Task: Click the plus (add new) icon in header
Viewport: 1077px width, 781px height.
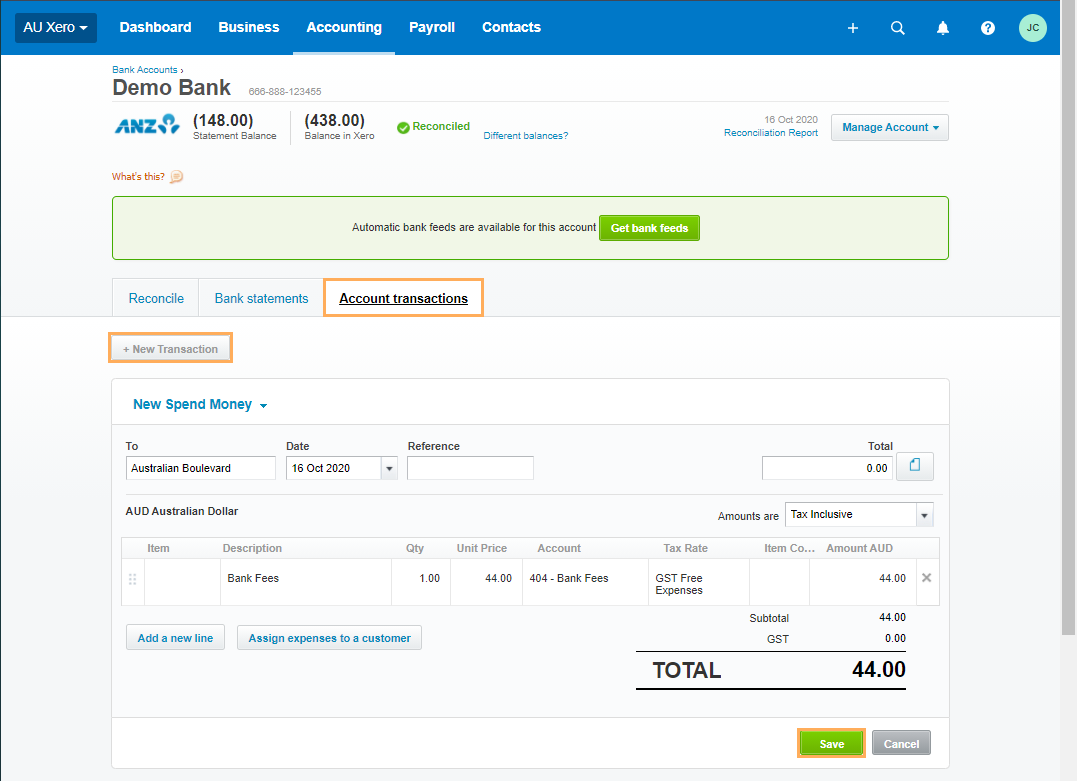Action: coord(852,28)
